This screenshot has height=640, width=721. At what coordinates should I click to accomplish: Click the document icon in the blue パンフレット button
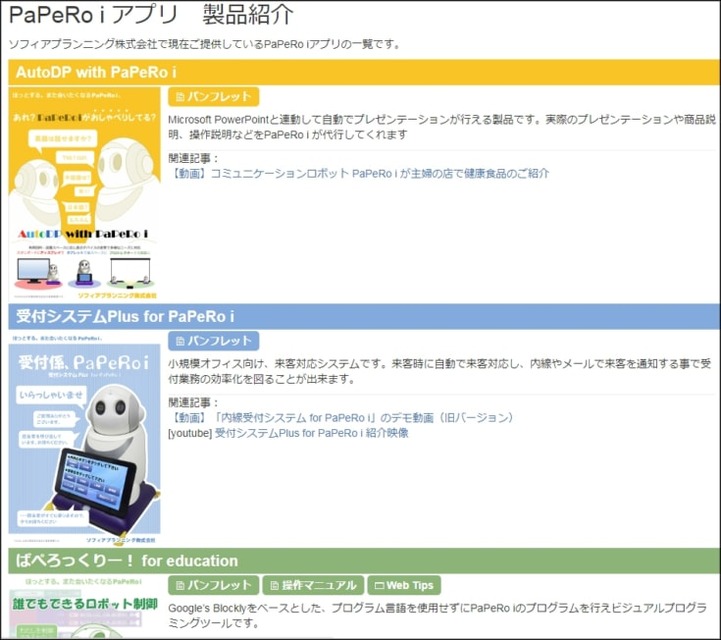pos(180,342)
